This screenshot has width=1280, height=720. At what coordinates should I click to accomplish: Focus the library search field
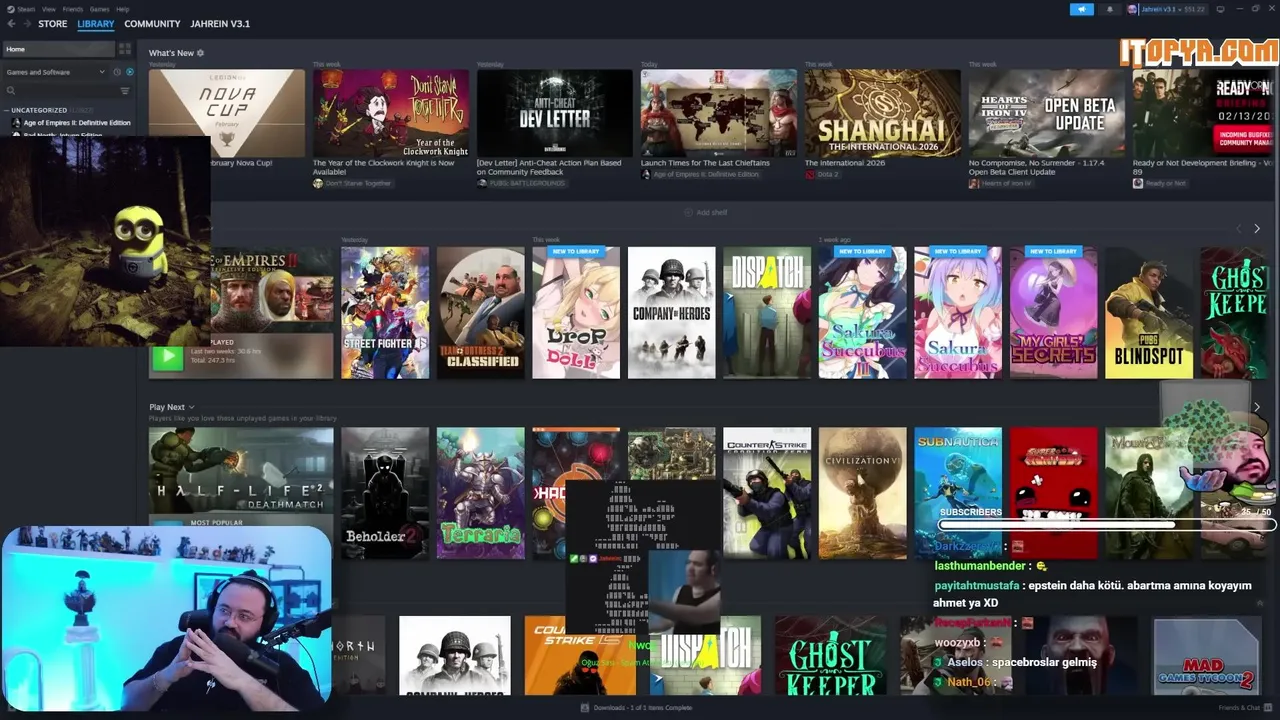(60, 91)
